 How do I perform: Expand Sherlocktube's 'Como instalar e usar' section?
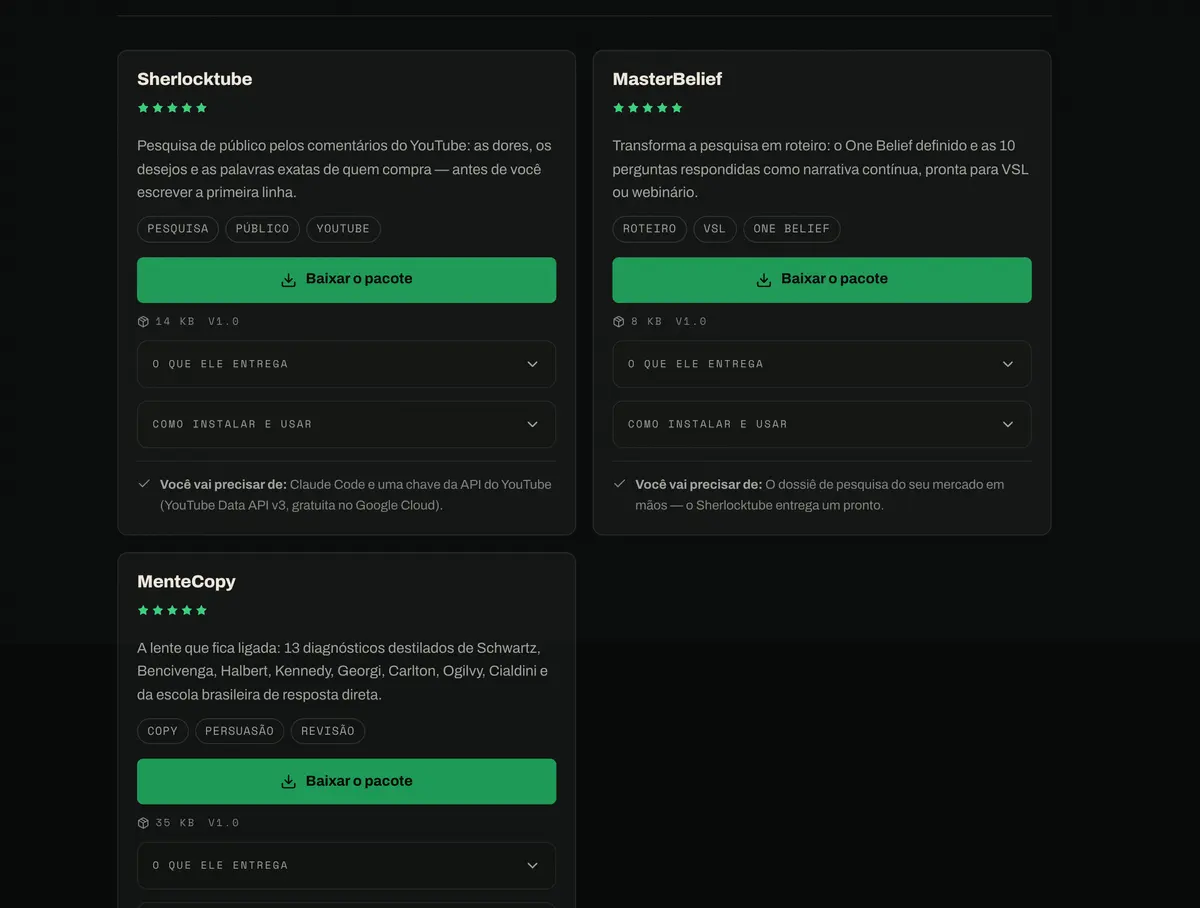pyautogui.click(x=346, y=424)
